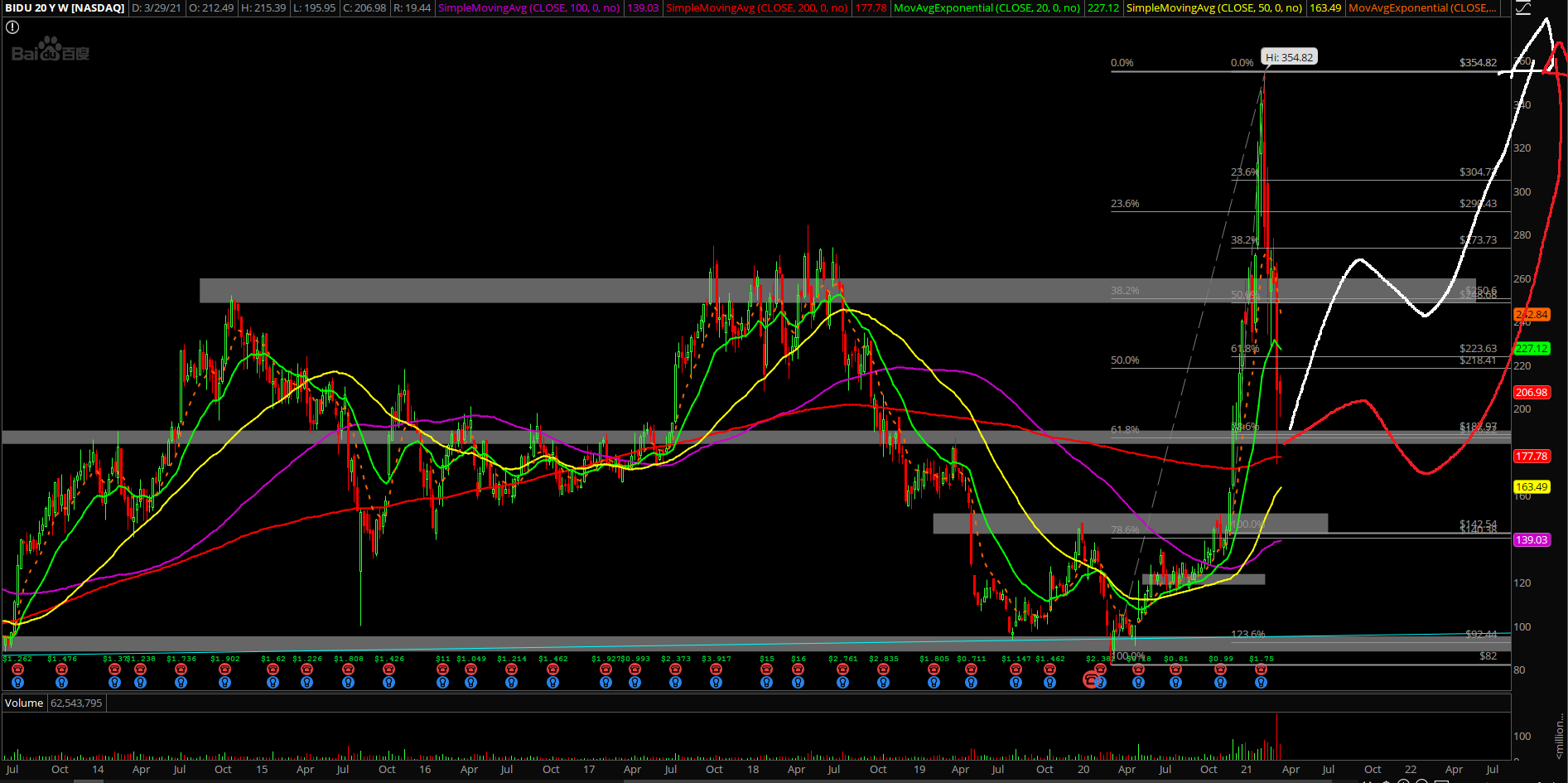Viewport: 1568px width, 783px height.
Task: Click the conference call phone icon under $1.476
Action: pos(61,670)
